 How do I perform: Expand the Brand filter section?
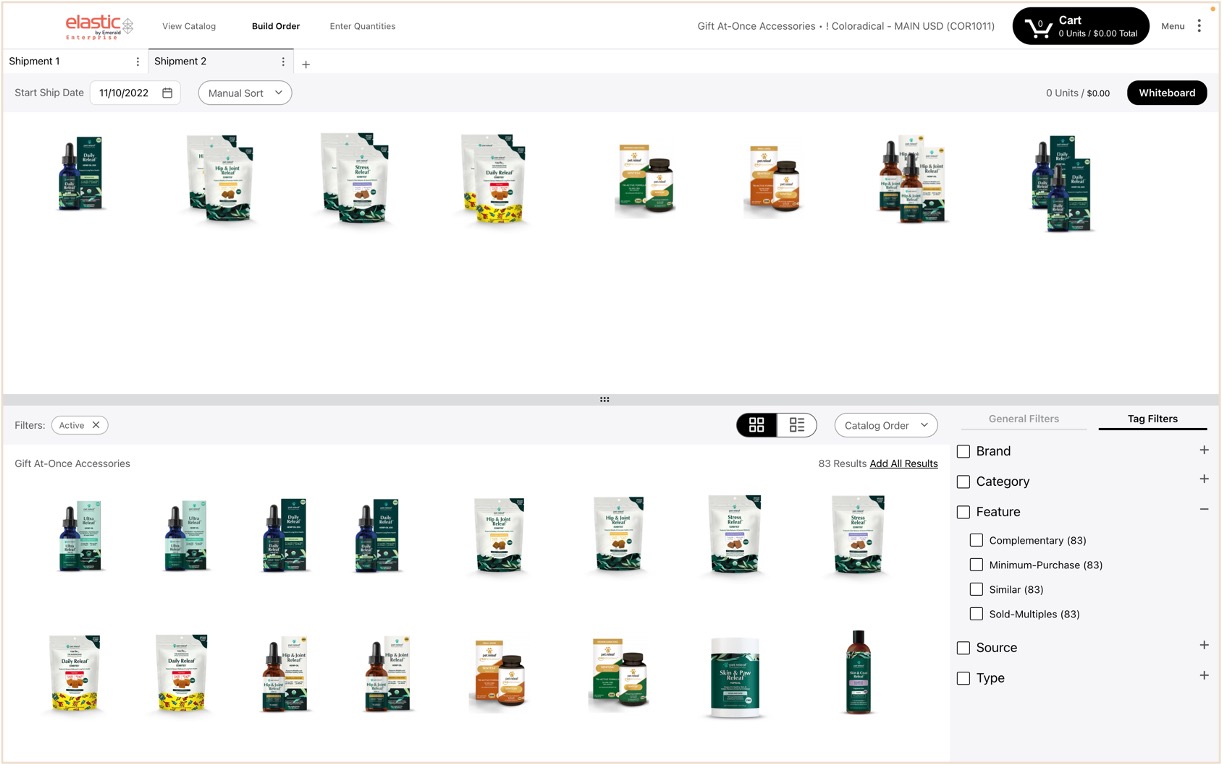[x=1204, y=450]
